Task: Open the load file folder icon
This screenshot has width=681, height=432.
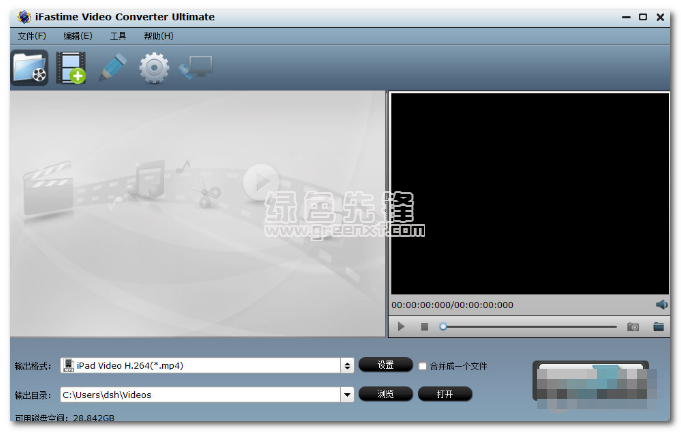Action: tap(30, 68)
